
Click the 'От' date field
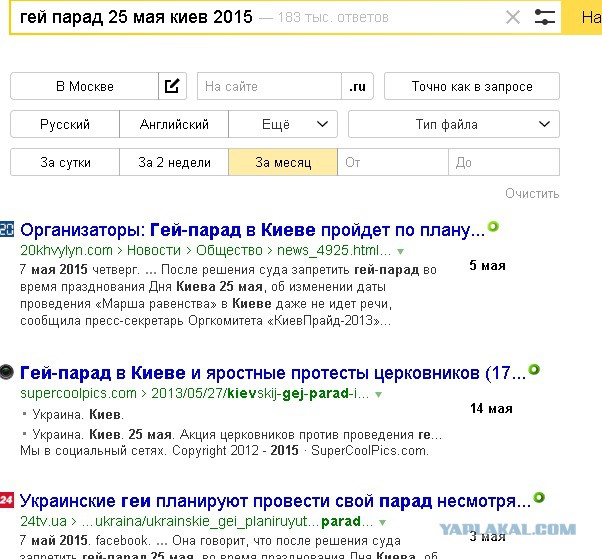[393, 162]
